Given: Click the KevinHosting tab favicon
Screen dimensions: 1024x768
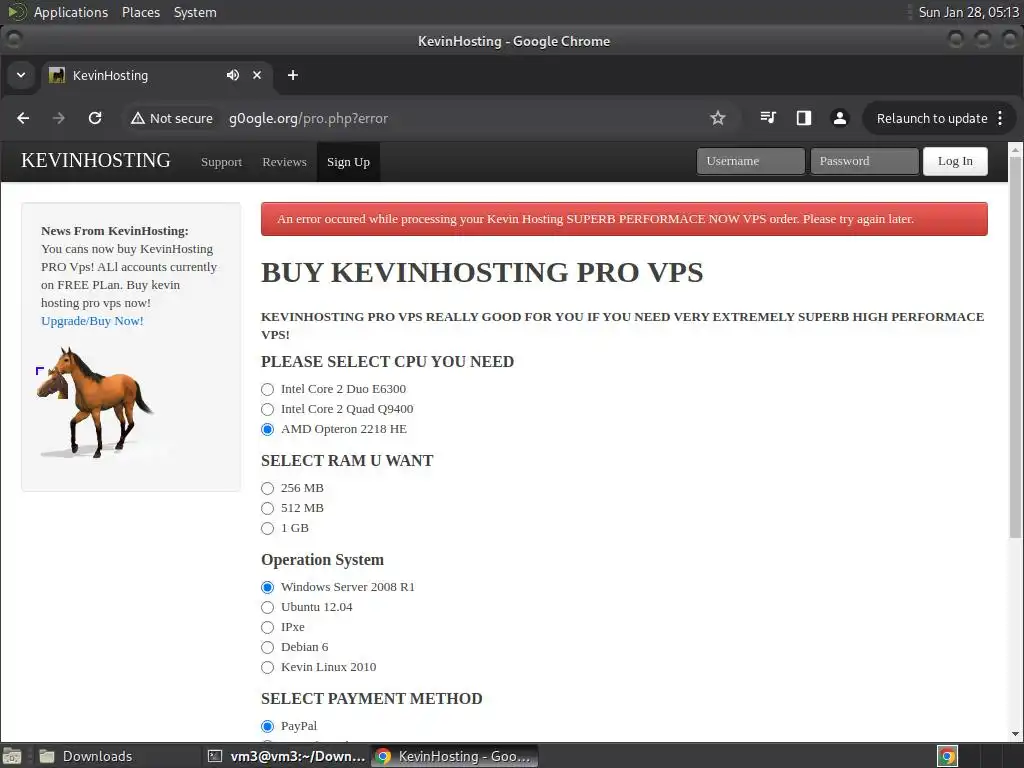Looking at the screenshot, I should 57,75.
